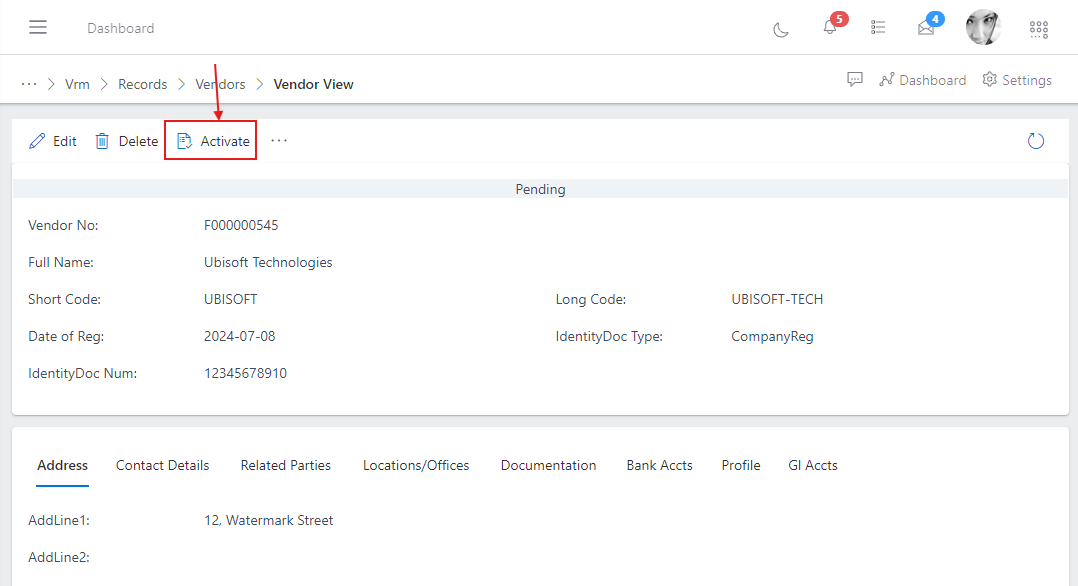Open the apps grid launcher
Image resolution: width=1078 pixels, height=586 pixels.
coord(1038,29)
